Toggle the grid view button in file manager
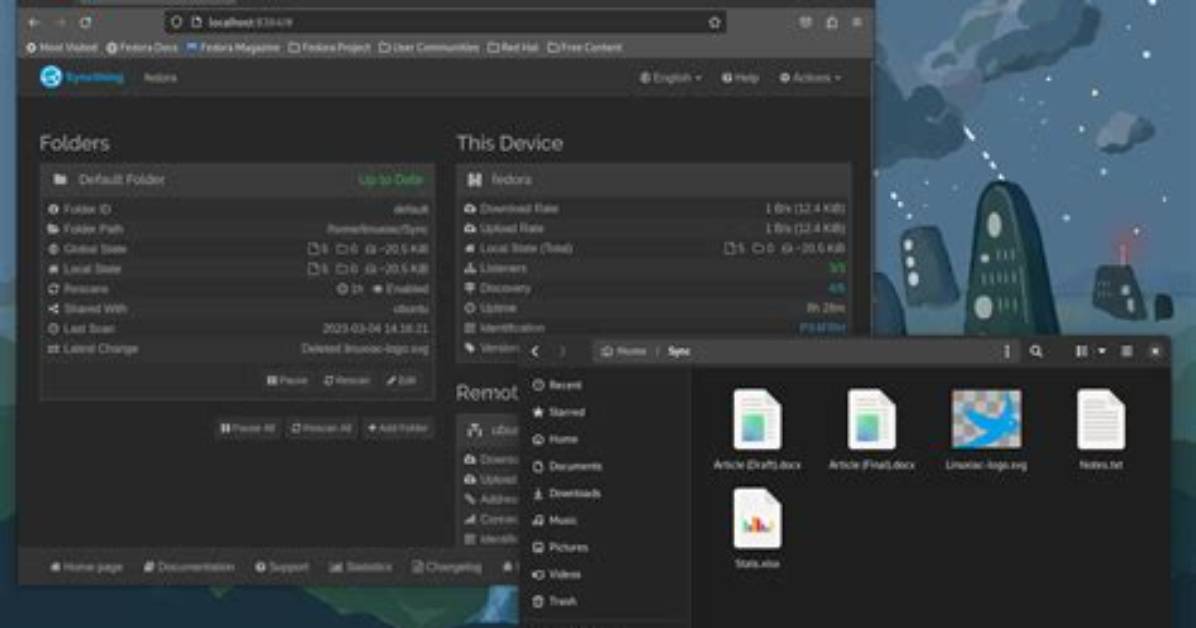The image size is (1196, 628). click(x=1082, y=352)
